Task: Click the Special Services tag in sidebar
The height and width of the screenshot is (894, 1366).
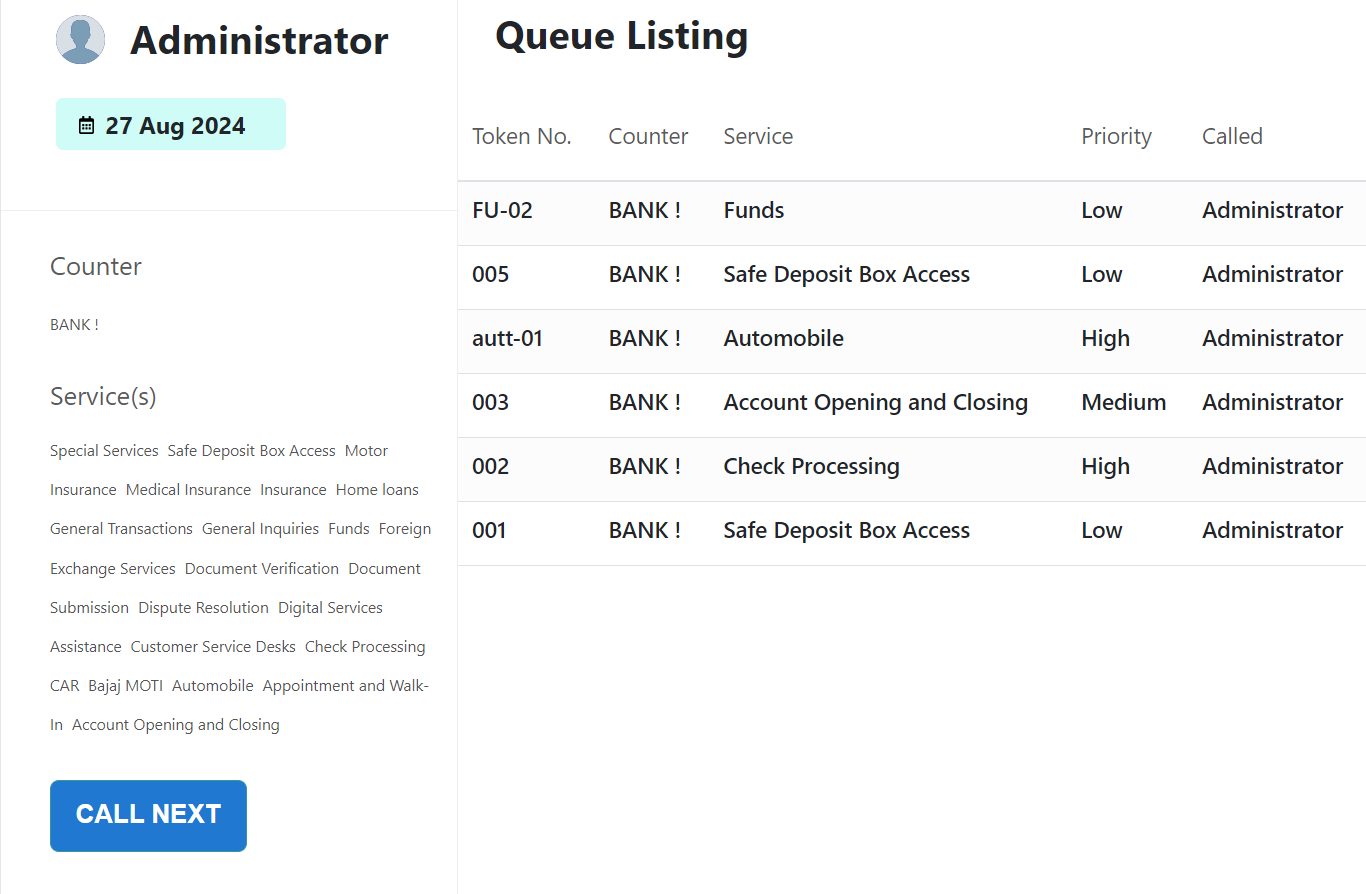Action: pos(104,451)
